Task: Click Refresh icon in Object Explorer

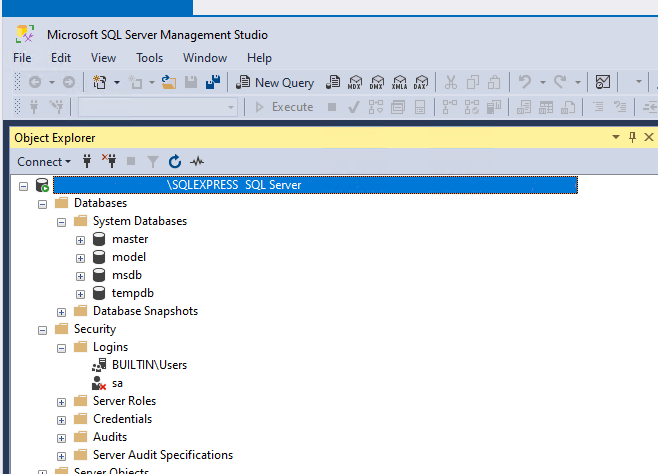Action: pyautogui.click(x=175, y=161)
